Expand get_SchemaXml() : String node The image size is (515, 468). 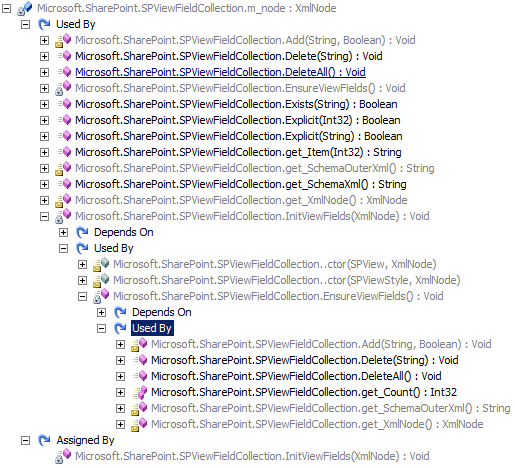click(44, 184)
